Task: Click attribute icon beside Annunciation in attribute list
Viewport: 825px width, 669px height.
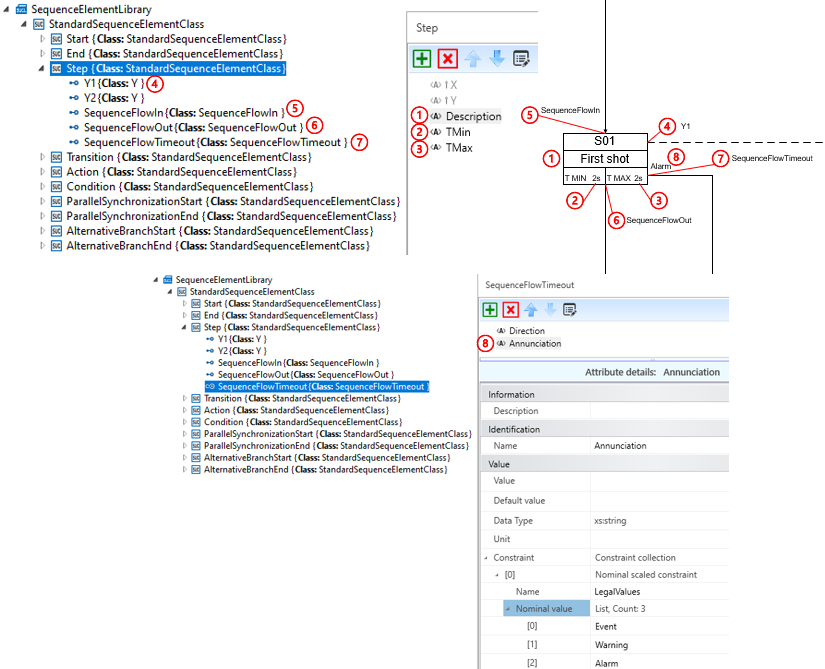Action: pyautogui.click(x=501, y=343)
